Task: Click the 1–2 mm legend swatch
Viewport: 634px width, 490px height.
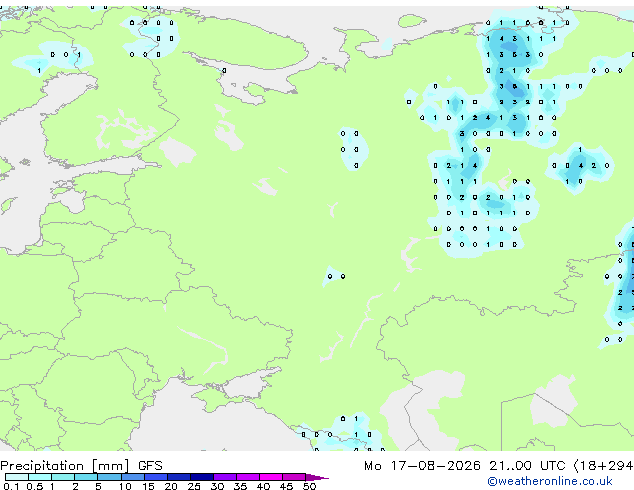Action: [63, 477]
